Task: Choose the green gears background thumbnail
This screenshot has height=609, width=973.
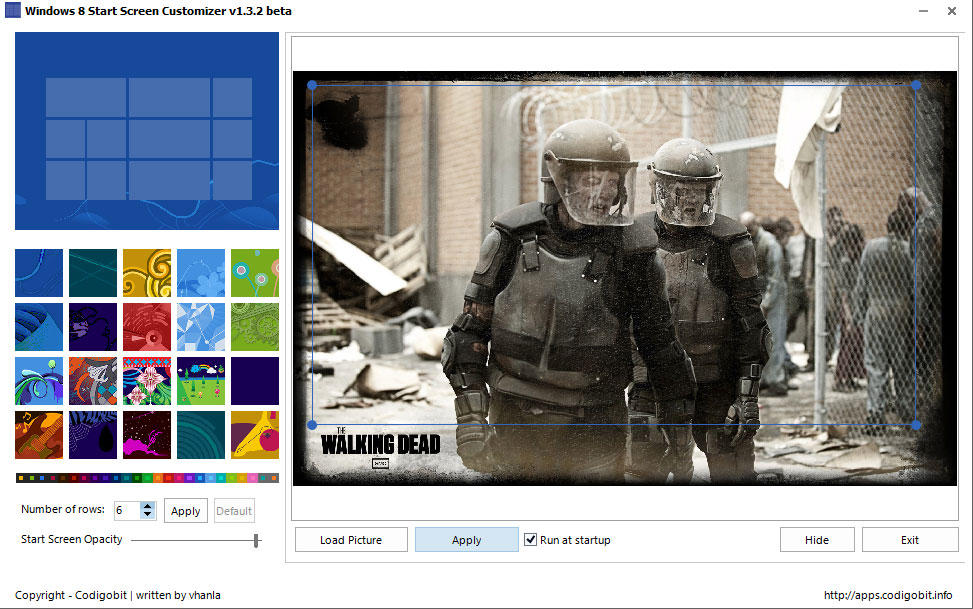Action: click(x=254, y=327)
